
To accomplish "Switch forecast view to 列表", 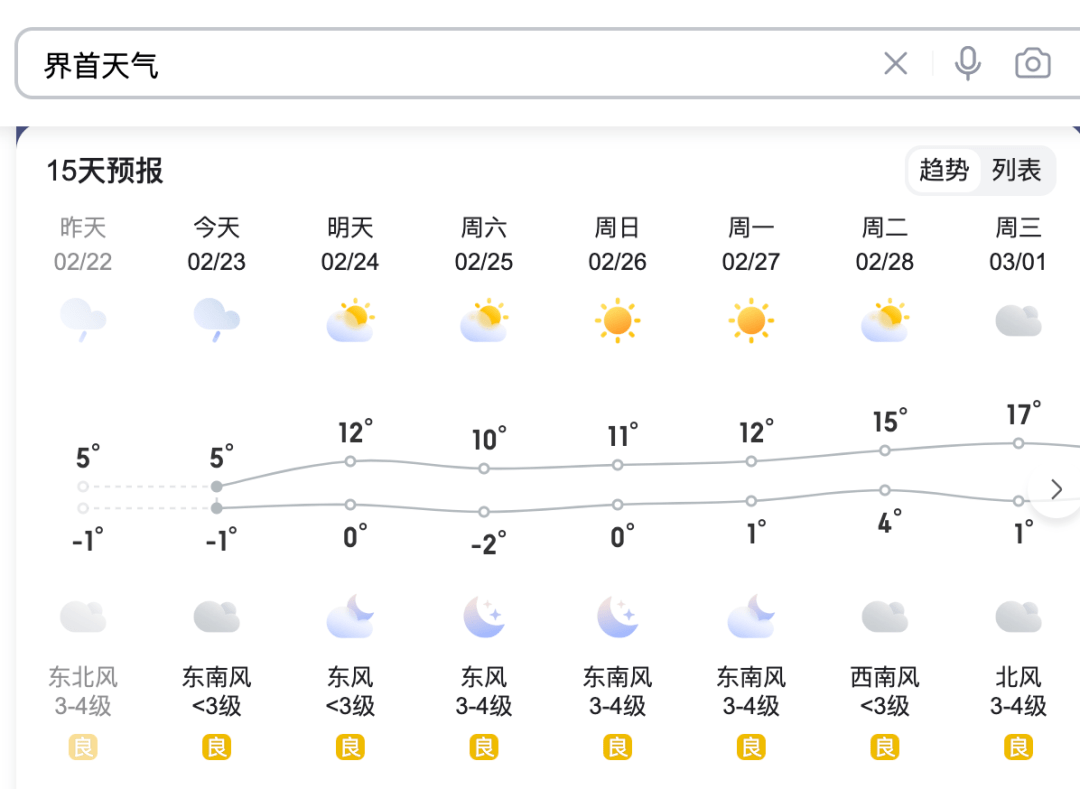I will [1016, 170].
